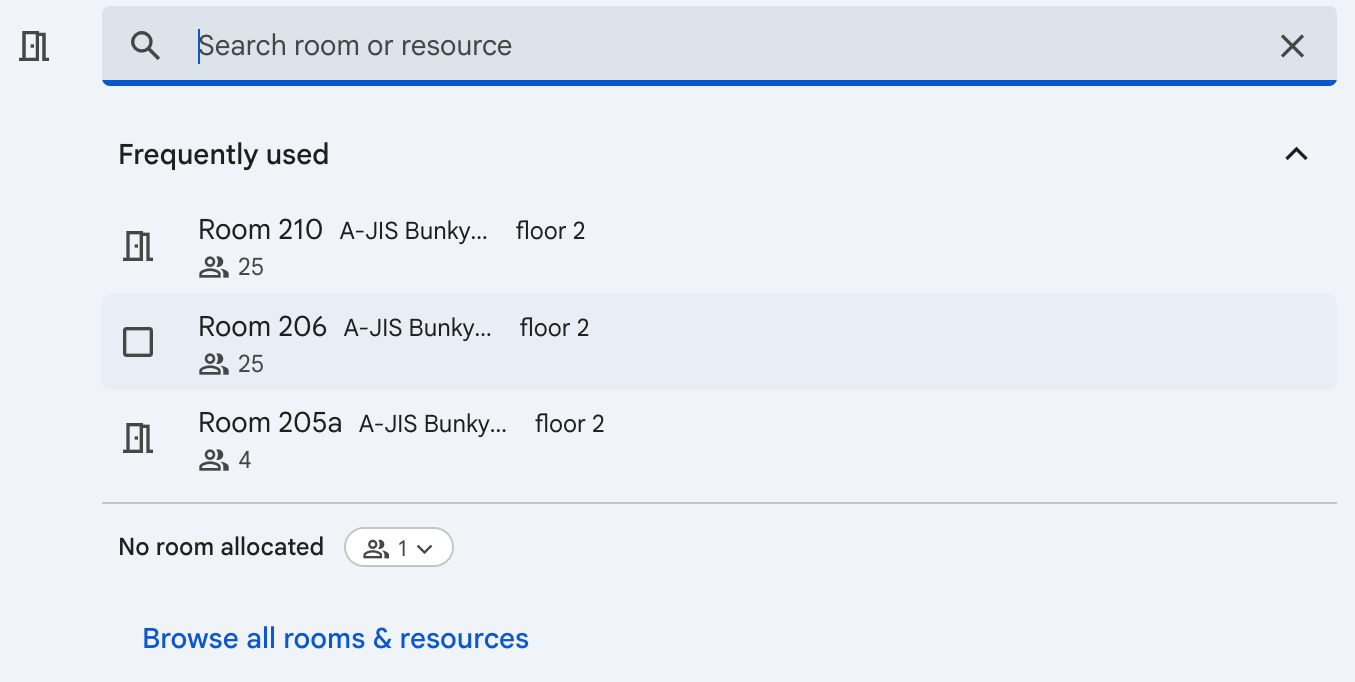
Task: Click capacity people icon under Room 205a
Action: pyautogui.click(x=214, y=461)
